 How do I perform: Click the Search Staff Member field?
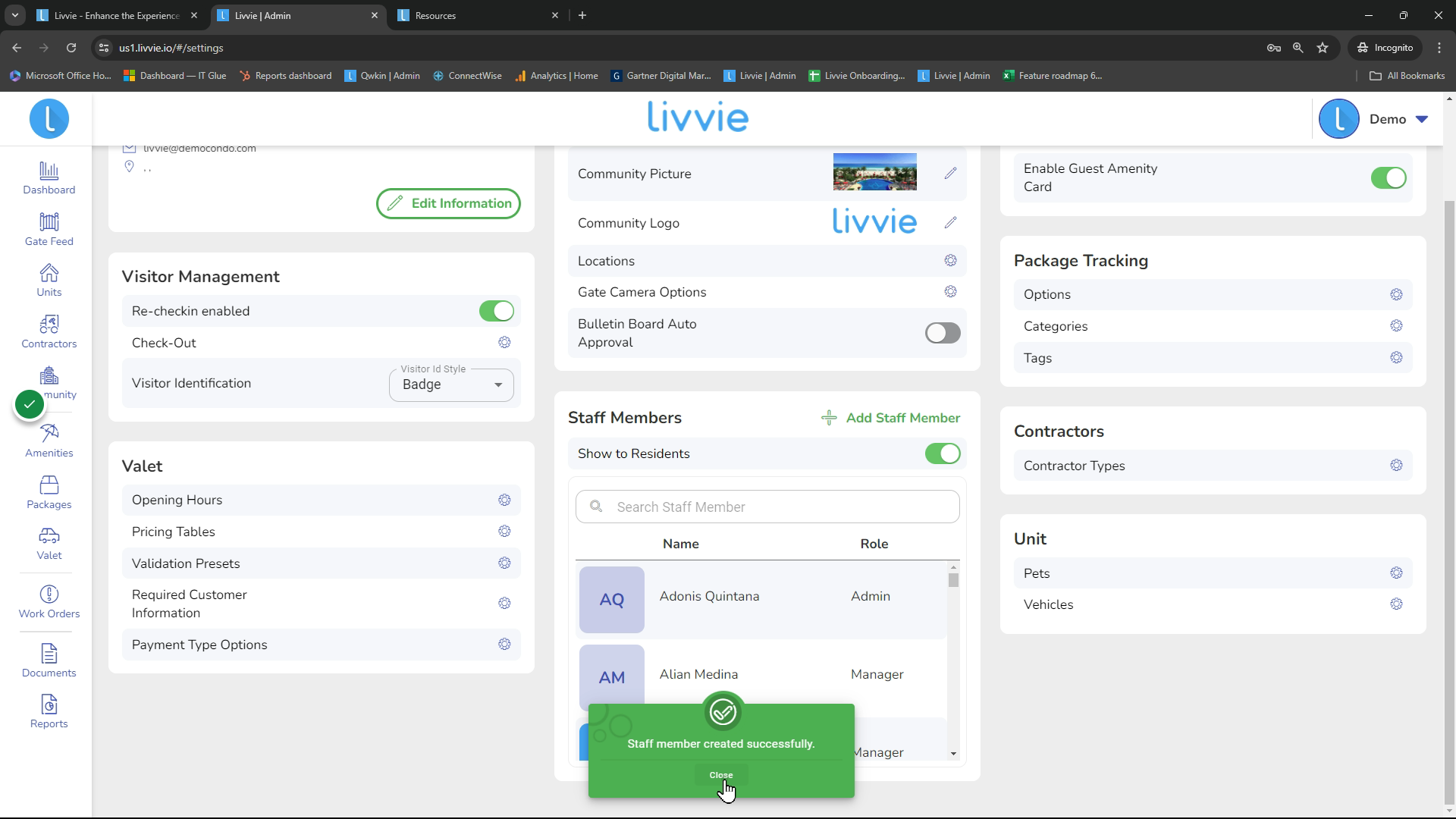pos(767,507)
